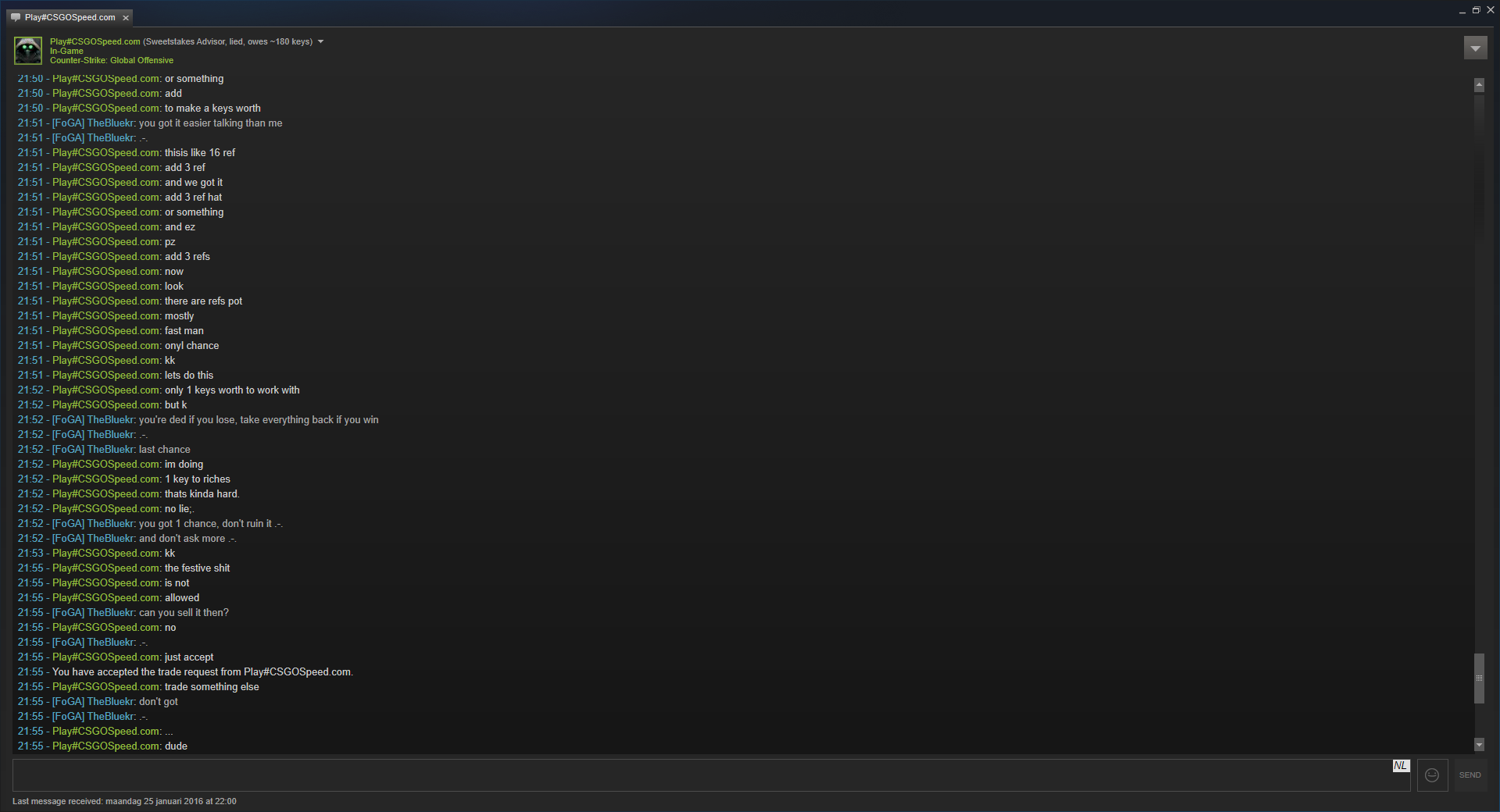Viewport: 1500px width, 812px height.
Task: Minimize the chat window
Action: click(1462, 11)
